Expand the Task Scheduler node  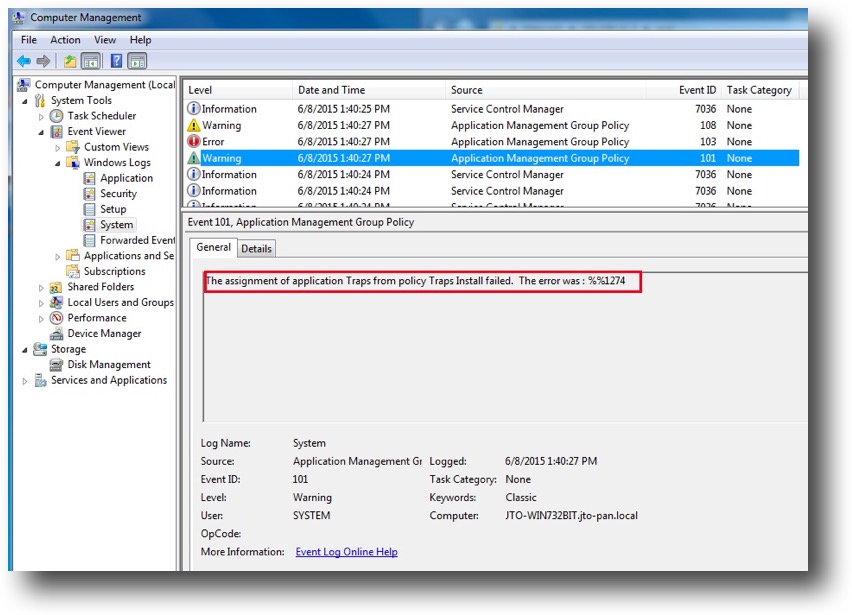coord(41,115)
